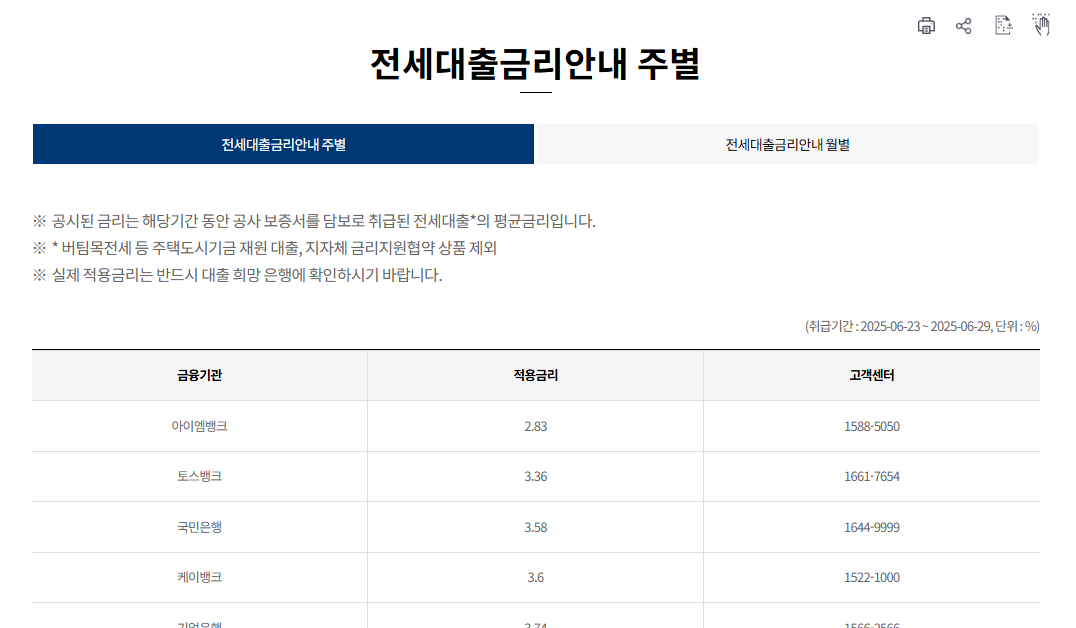This screenshot has height=628, width=1076.
Task: Click the 금융기관 column header
Action: tap(200, 375)
